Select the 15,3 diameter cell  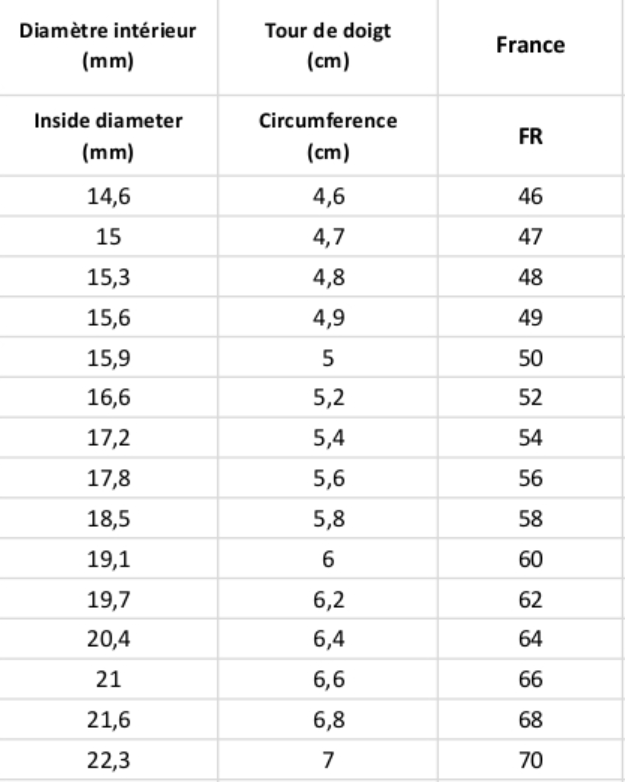point(107,278)
